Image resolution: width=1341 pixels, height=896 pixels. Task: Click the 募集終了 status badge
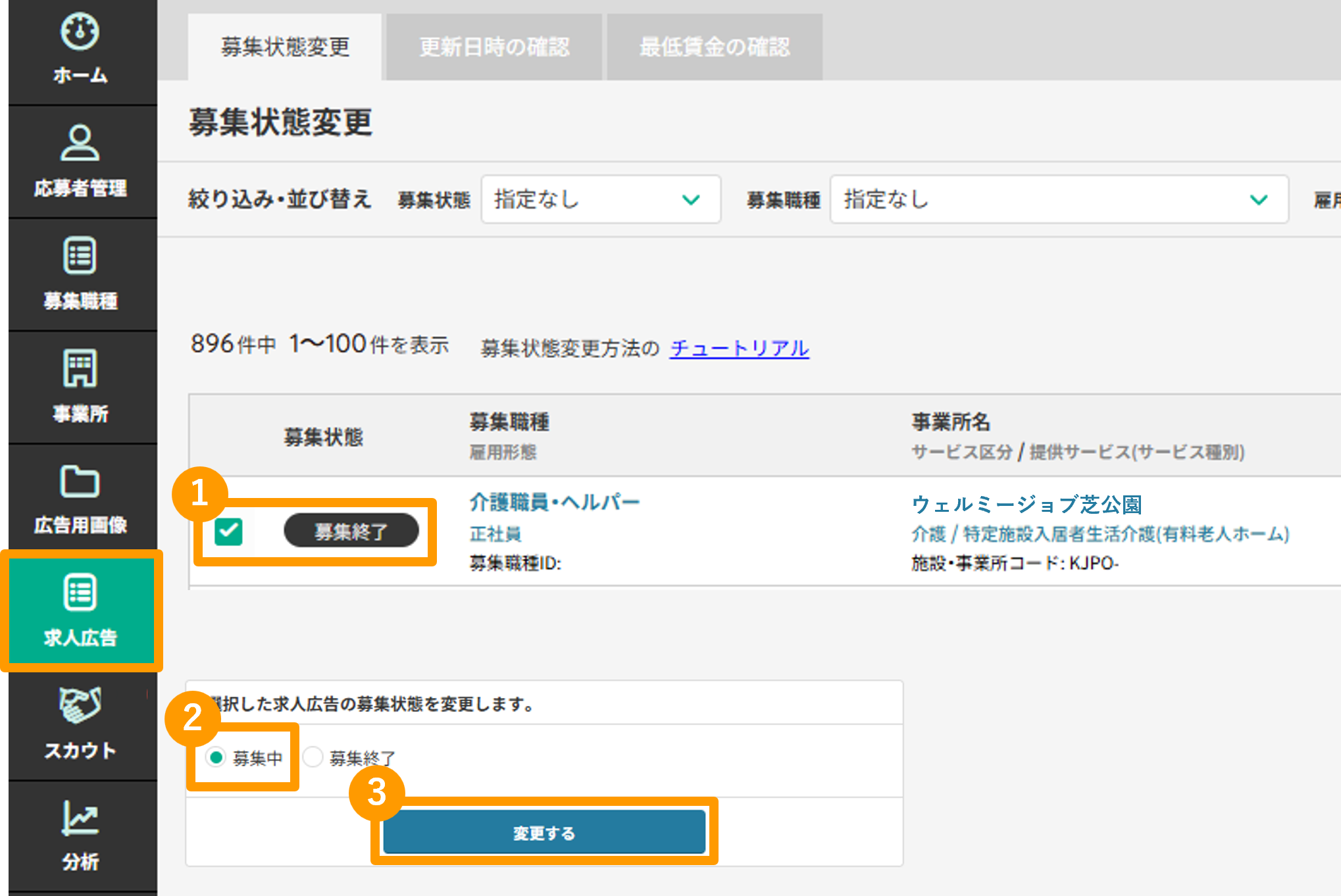[351, 531]
